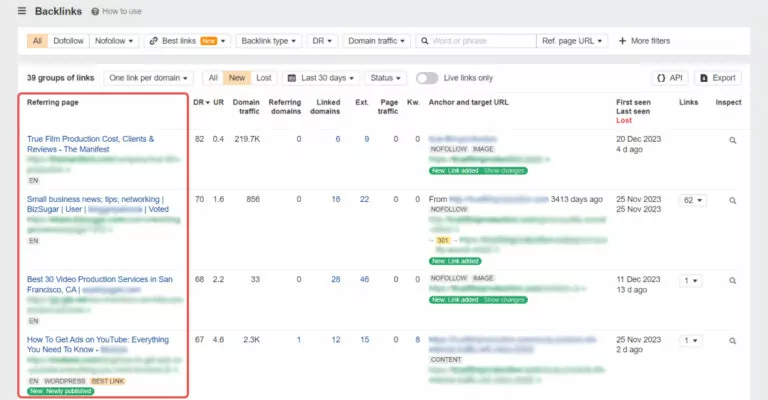Image resolution: width=768 pixels, height=400 pixels.
Task: Open the Backlink type dropdown
Action: pos(267,41)
